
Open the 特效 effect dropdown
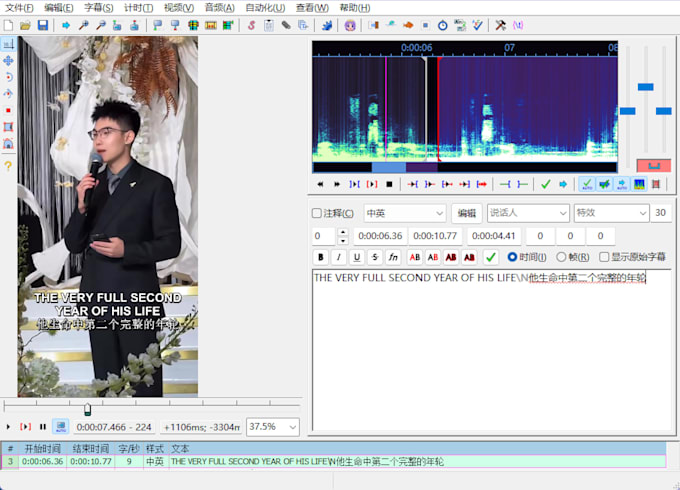[611, 213]
